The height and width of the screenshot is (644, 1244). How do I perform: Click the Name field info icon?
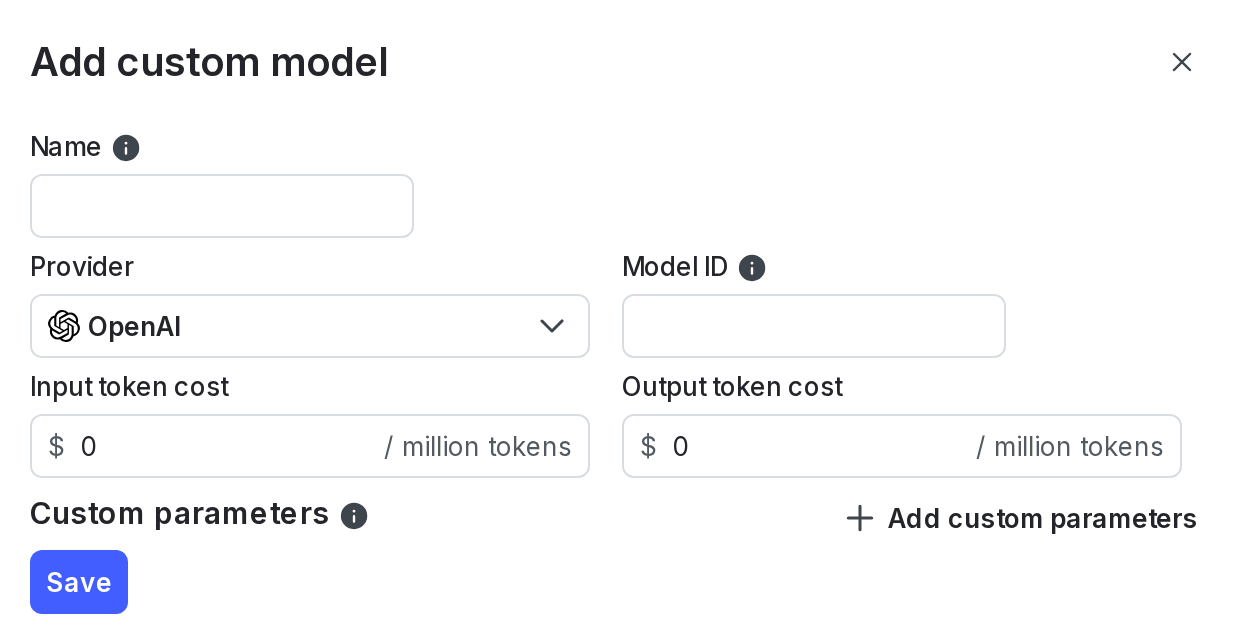tap(126, 148)
